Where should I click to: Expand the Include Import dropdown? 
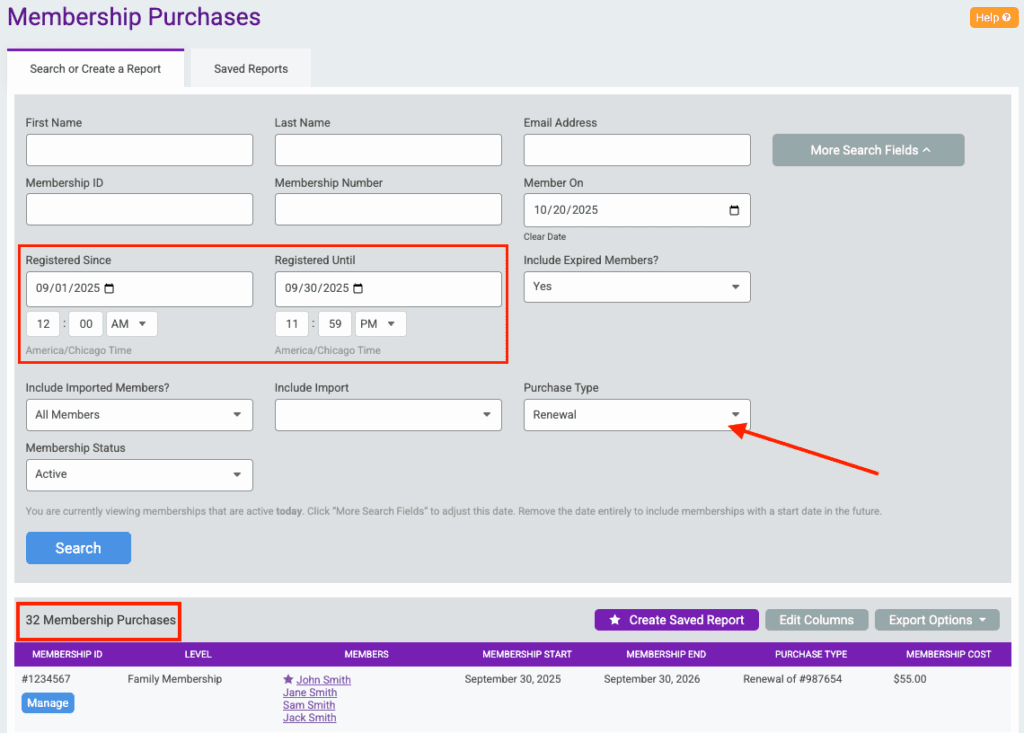point(388,415)
